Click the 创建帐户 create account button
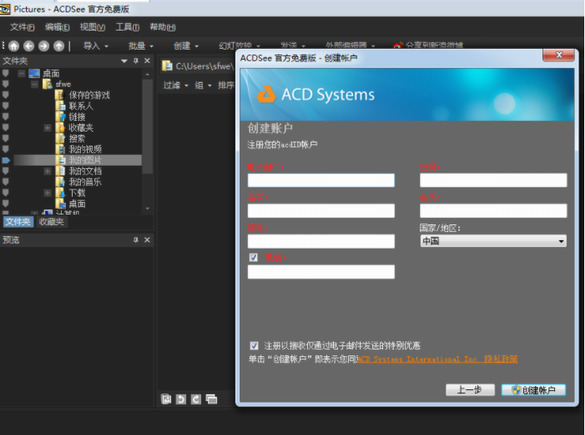The height and width of the screenshot is (435, 585). coord(533,390)
